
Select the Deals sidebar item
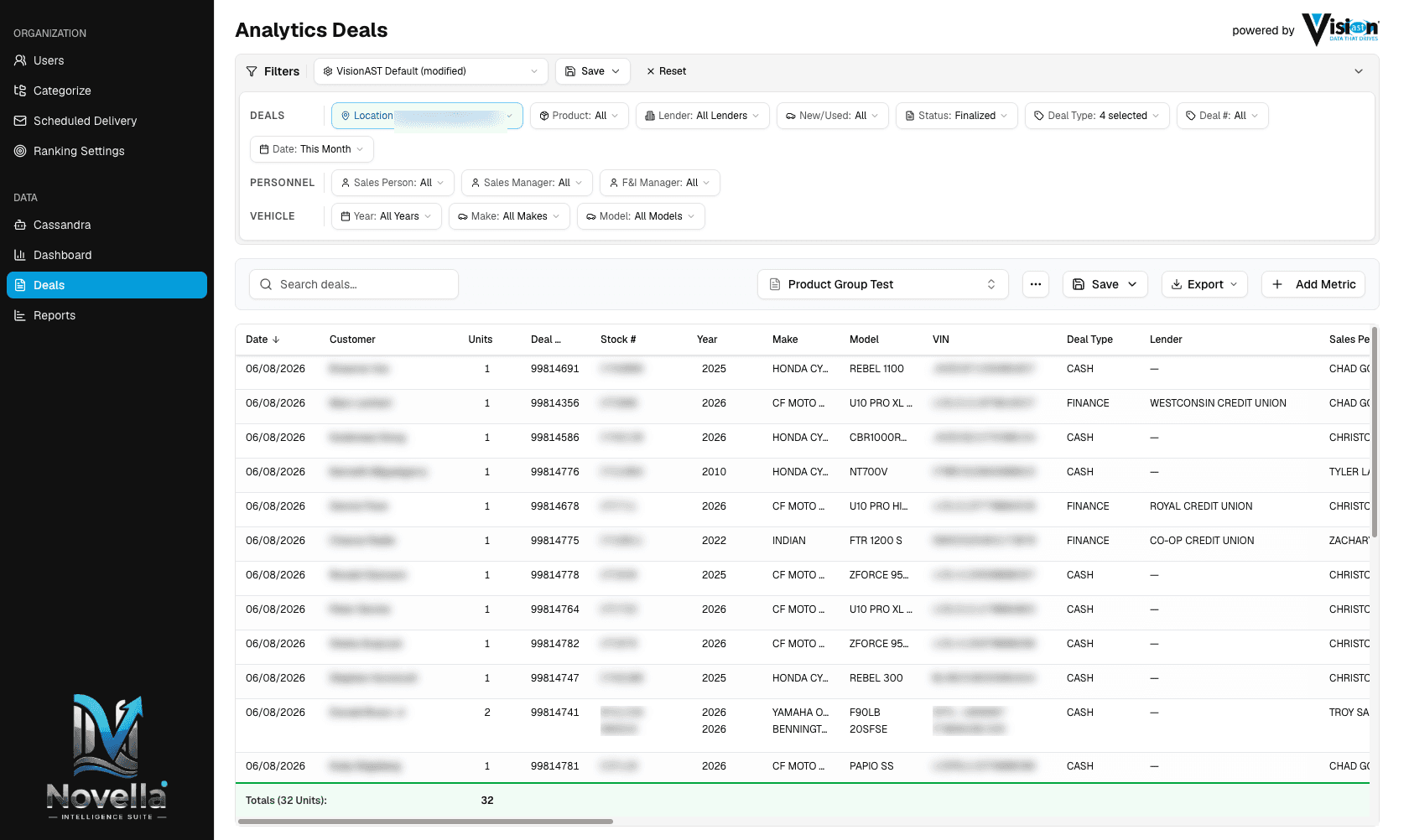tap(107, 285)
